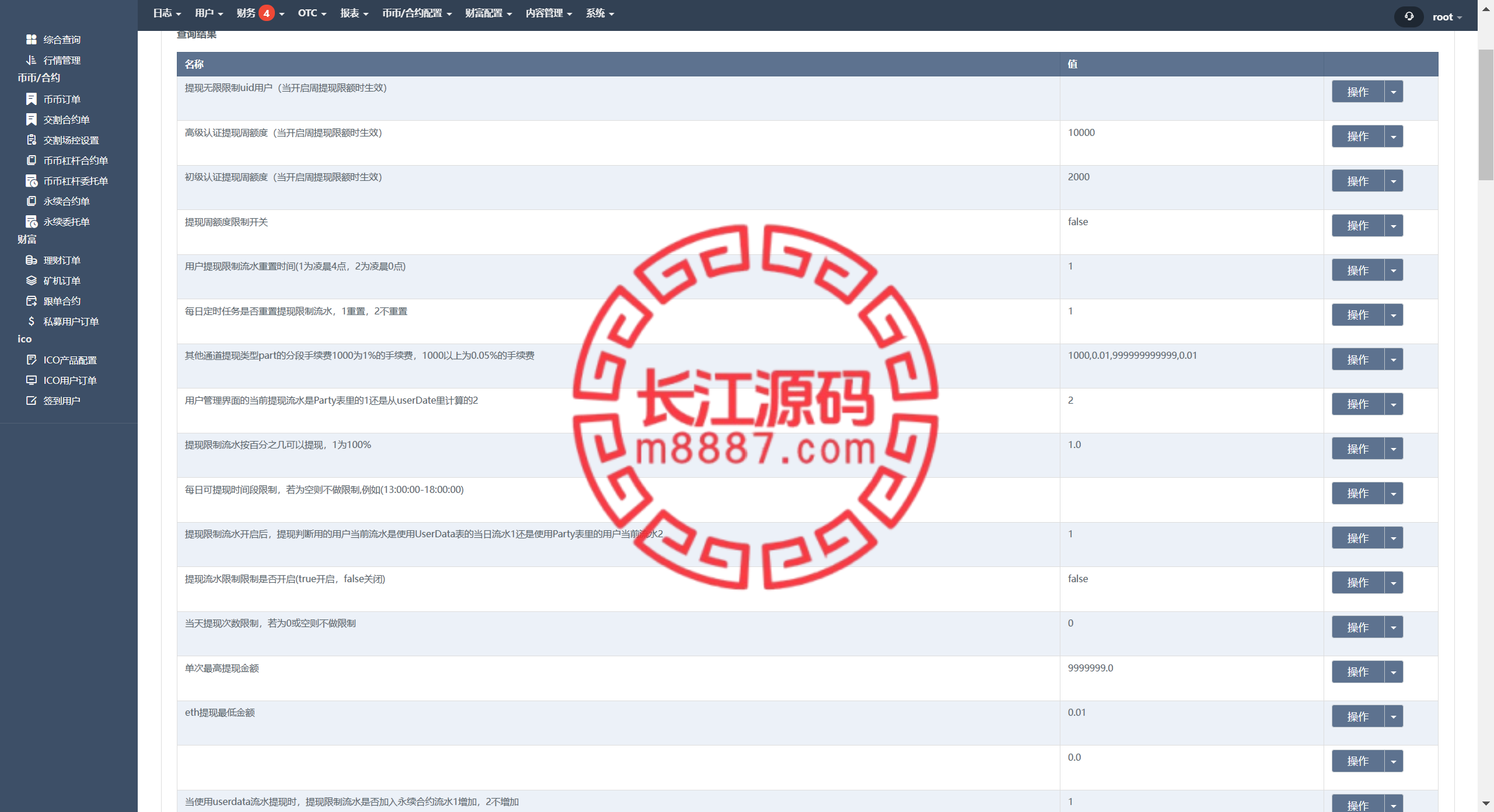Click 操作 button for 每日定时任务 row

tap(1358, 315)
